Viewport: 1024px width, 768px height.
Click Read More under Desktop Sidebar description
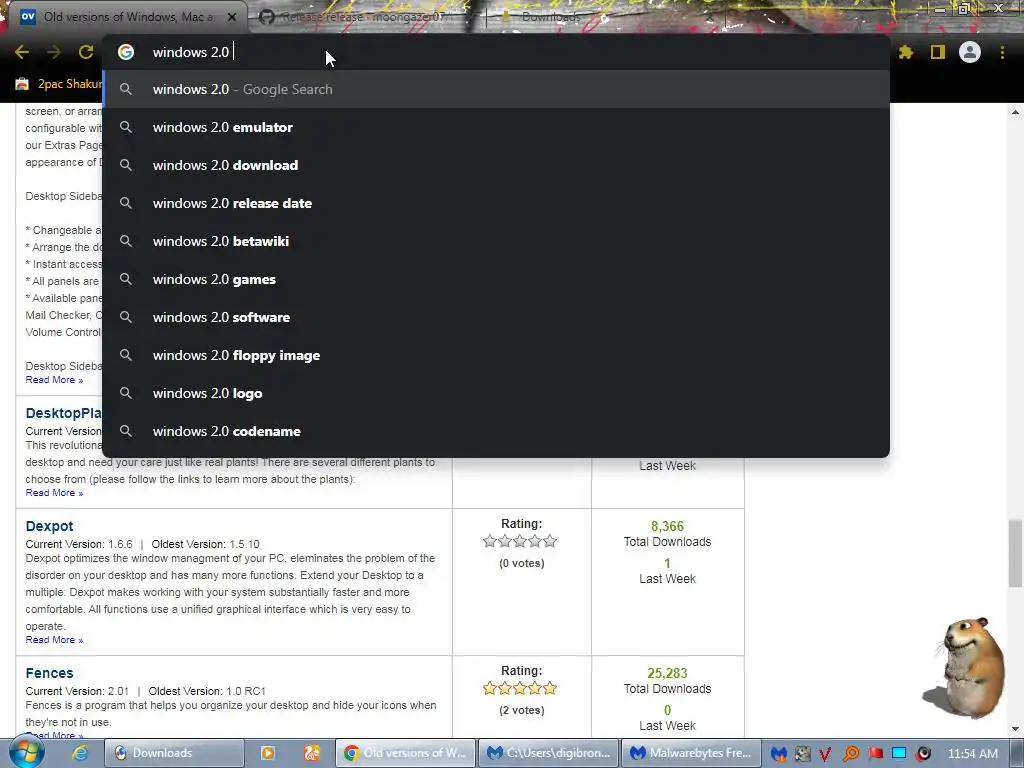coord(54,380)
